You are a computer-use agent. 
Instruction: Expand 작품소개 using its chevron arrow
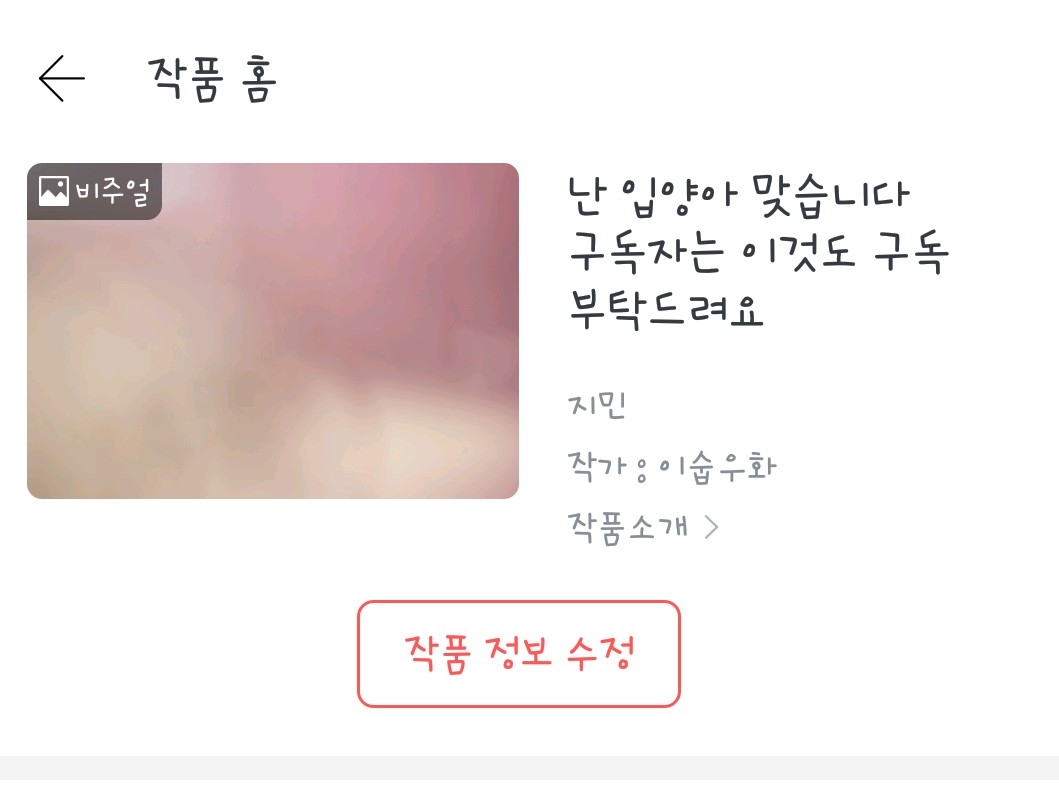point(711,528)
